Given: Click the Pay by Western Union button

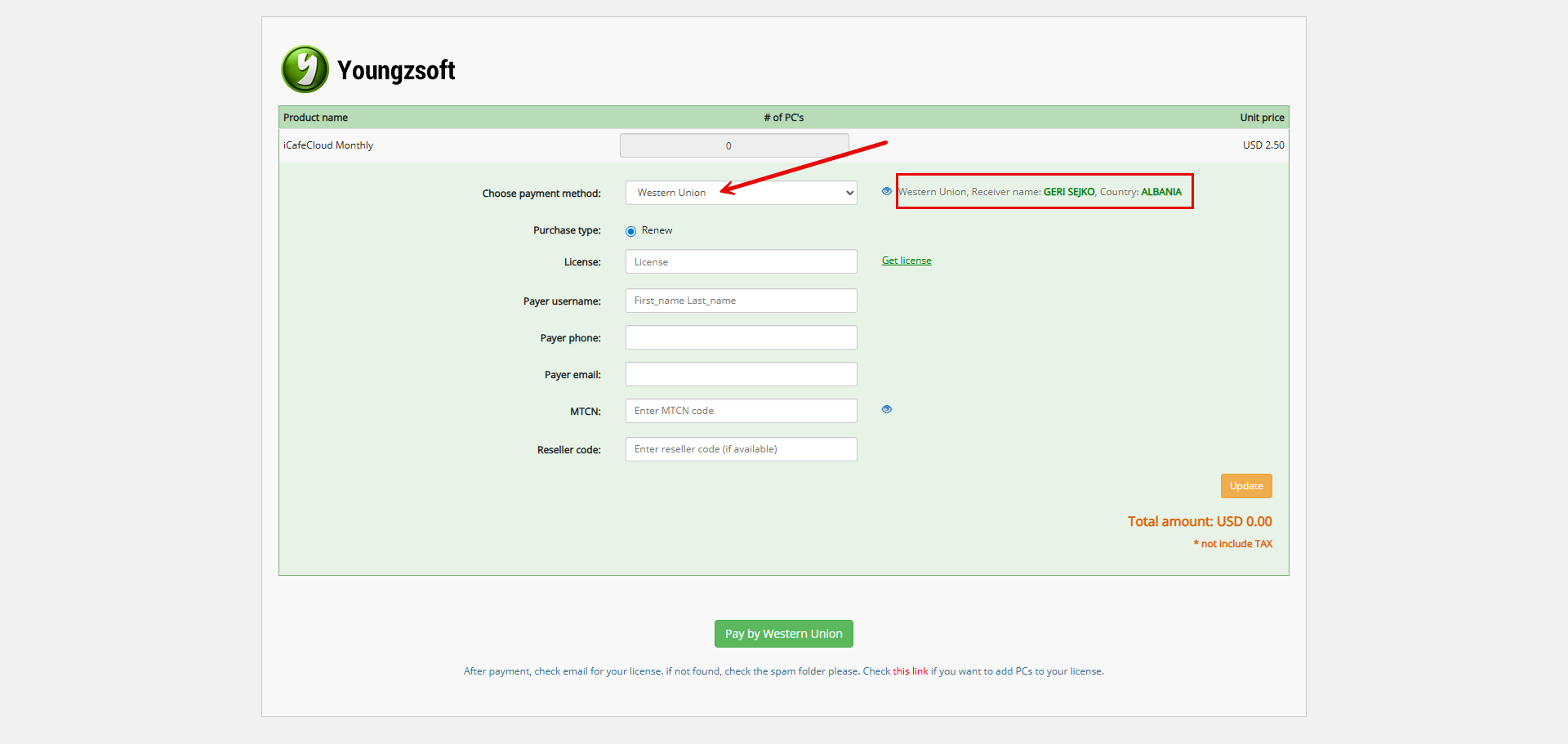Looking at the screenshot, I should (783, 634).
